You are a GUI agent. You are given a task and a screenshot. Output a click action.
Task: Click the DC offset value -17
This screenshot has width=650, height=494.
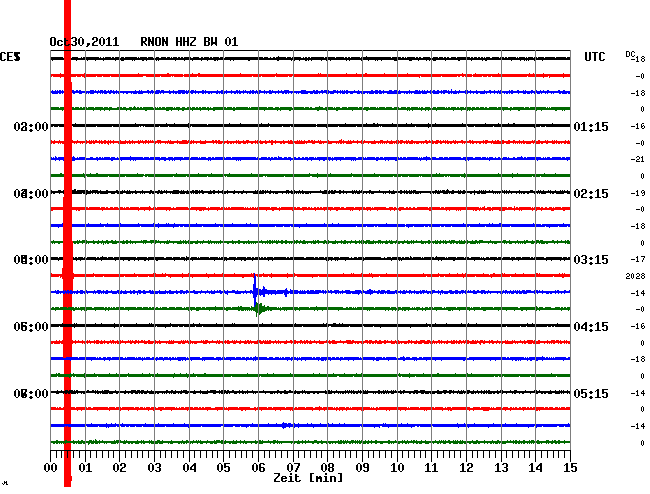pyautogui.click(x=638, y=259)
